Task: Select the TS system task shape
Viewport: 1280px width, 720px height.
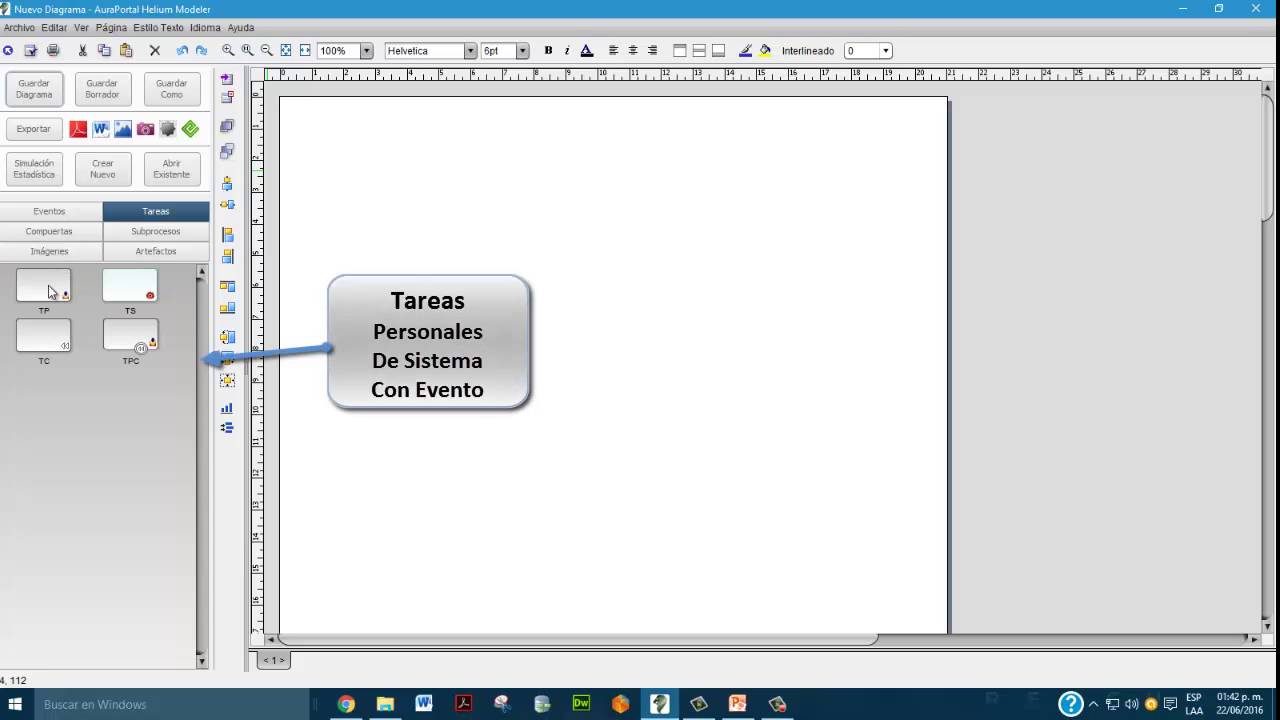Action: [130, 285]
